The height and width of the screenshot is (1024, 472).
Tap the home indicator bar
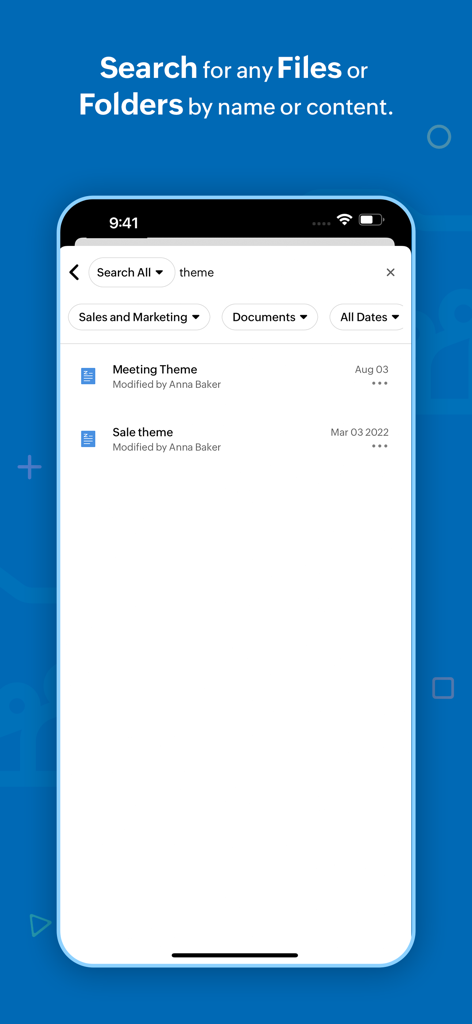point(235,955)
